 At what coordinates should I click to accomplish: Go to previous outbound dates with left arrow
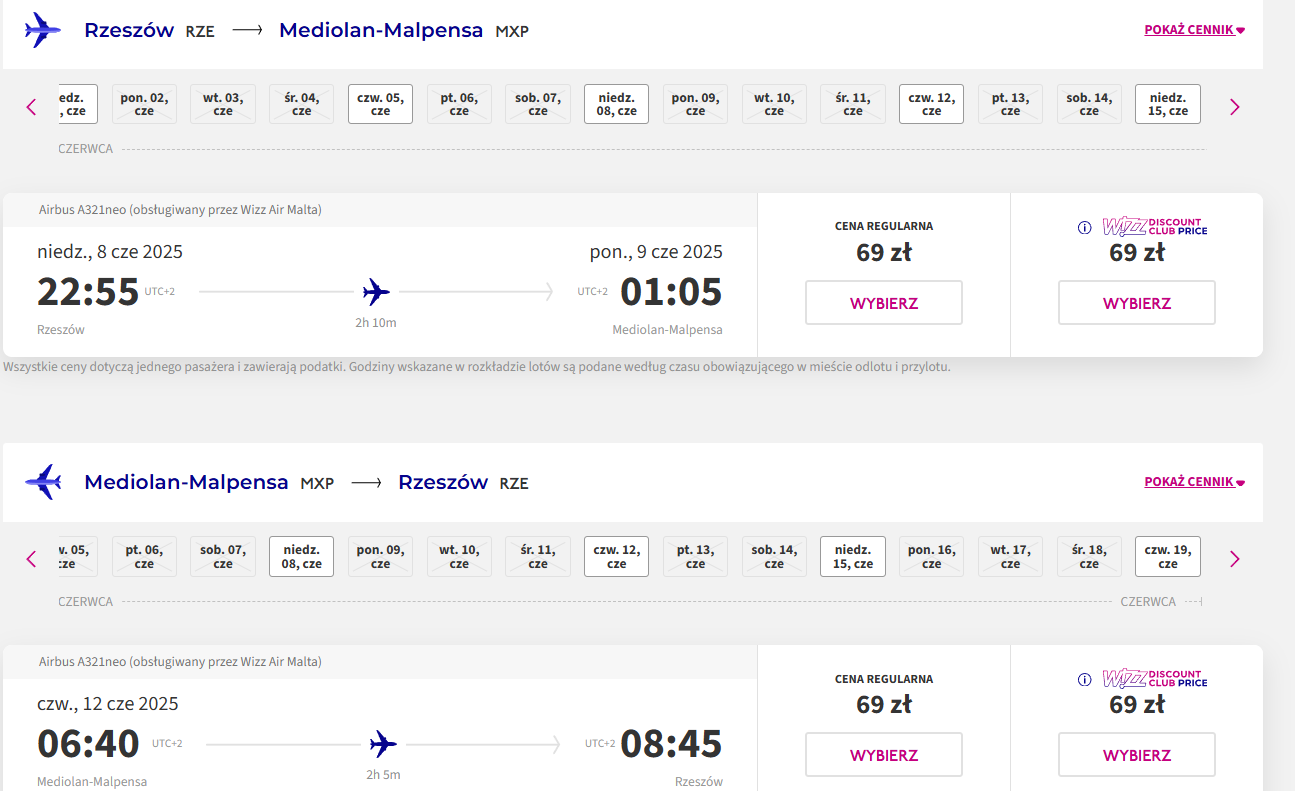pos(31,107)
